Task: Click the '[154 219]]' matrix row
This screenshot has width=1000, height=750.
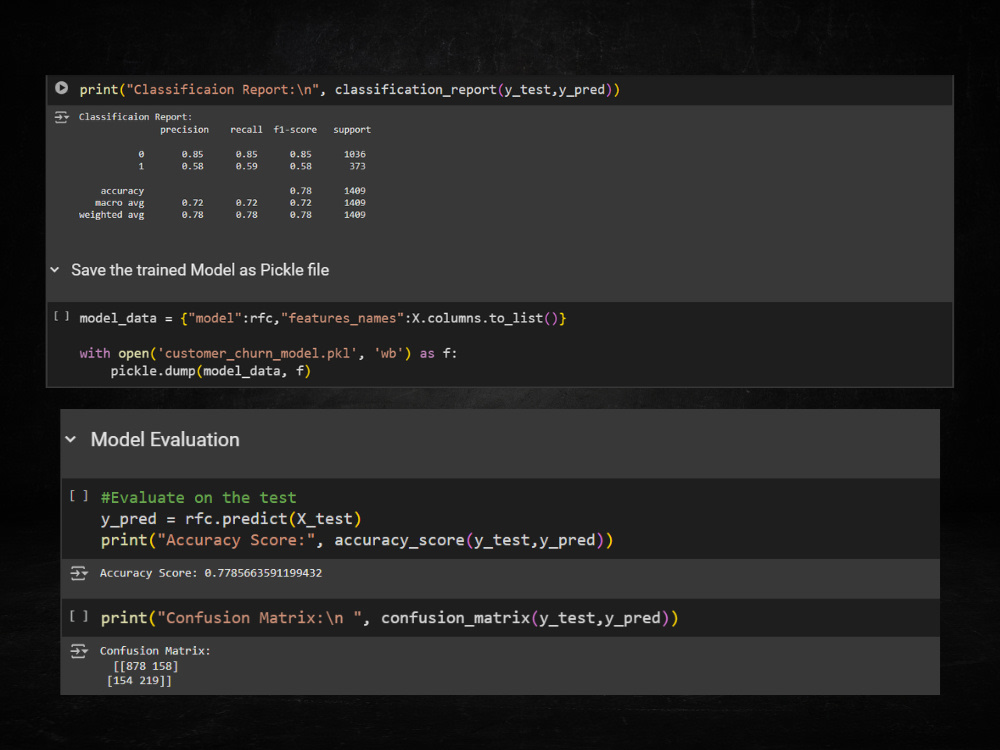Action: pos(139,680)
